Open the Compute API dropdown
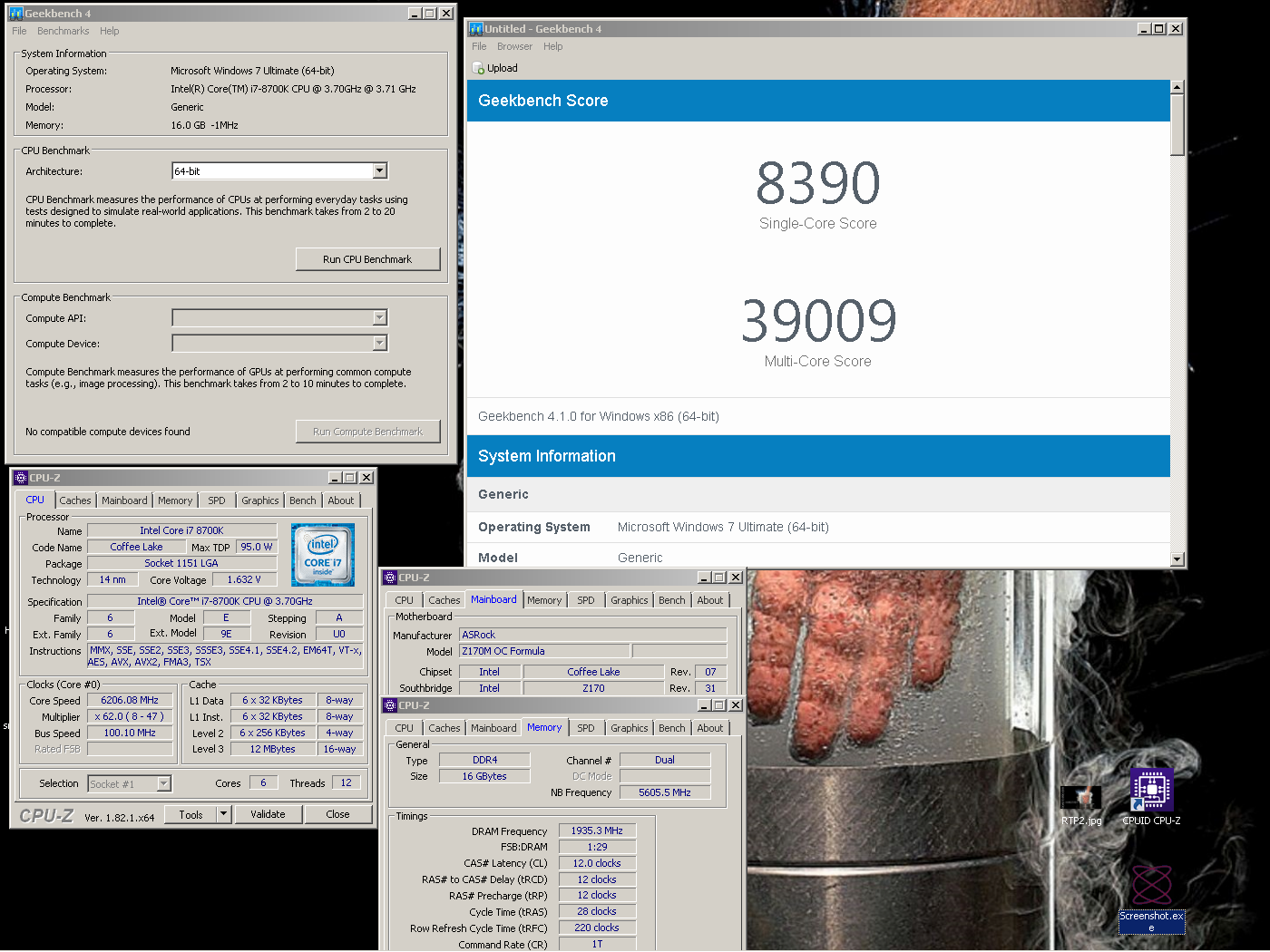 click(x=380, y=318)
